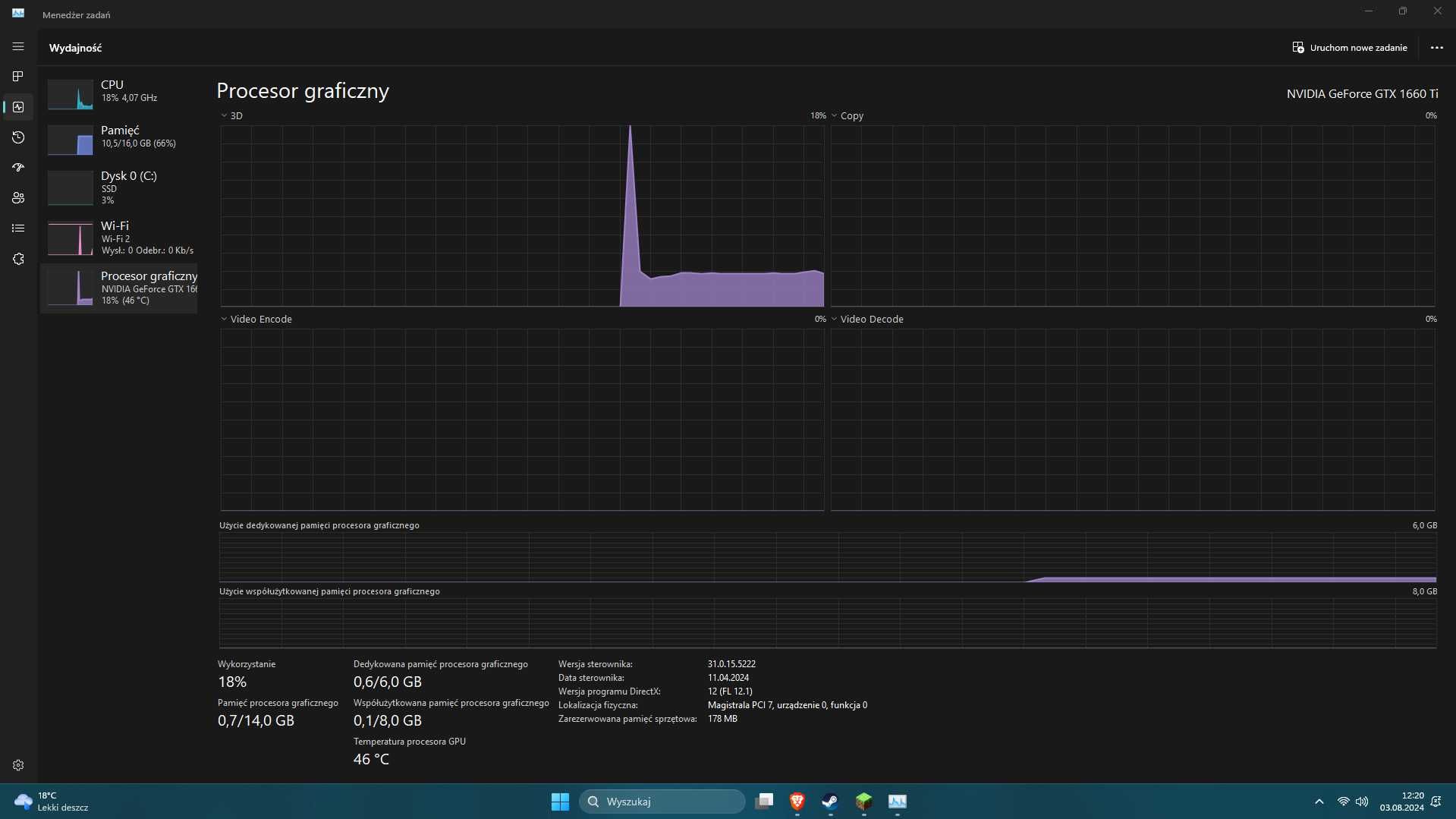The width and height of the screenshot is (1456, 819).
Task: Click 'Uruchom nowe zadanie' button
Action: [x=1350, y=47]
